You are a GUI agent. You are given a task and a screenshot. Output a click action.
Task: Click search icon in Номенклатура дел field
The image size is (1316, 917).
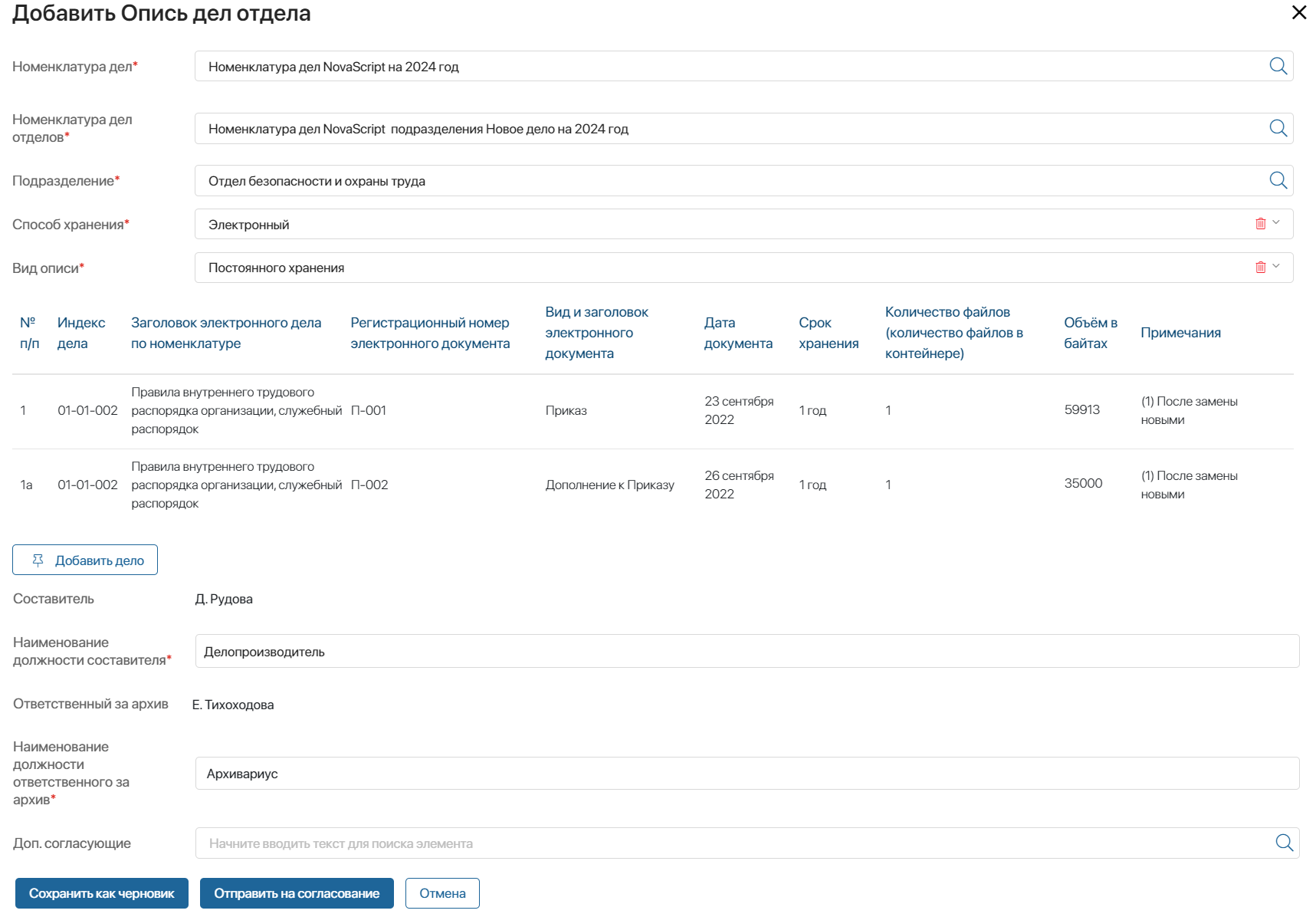pos(1278,66)
